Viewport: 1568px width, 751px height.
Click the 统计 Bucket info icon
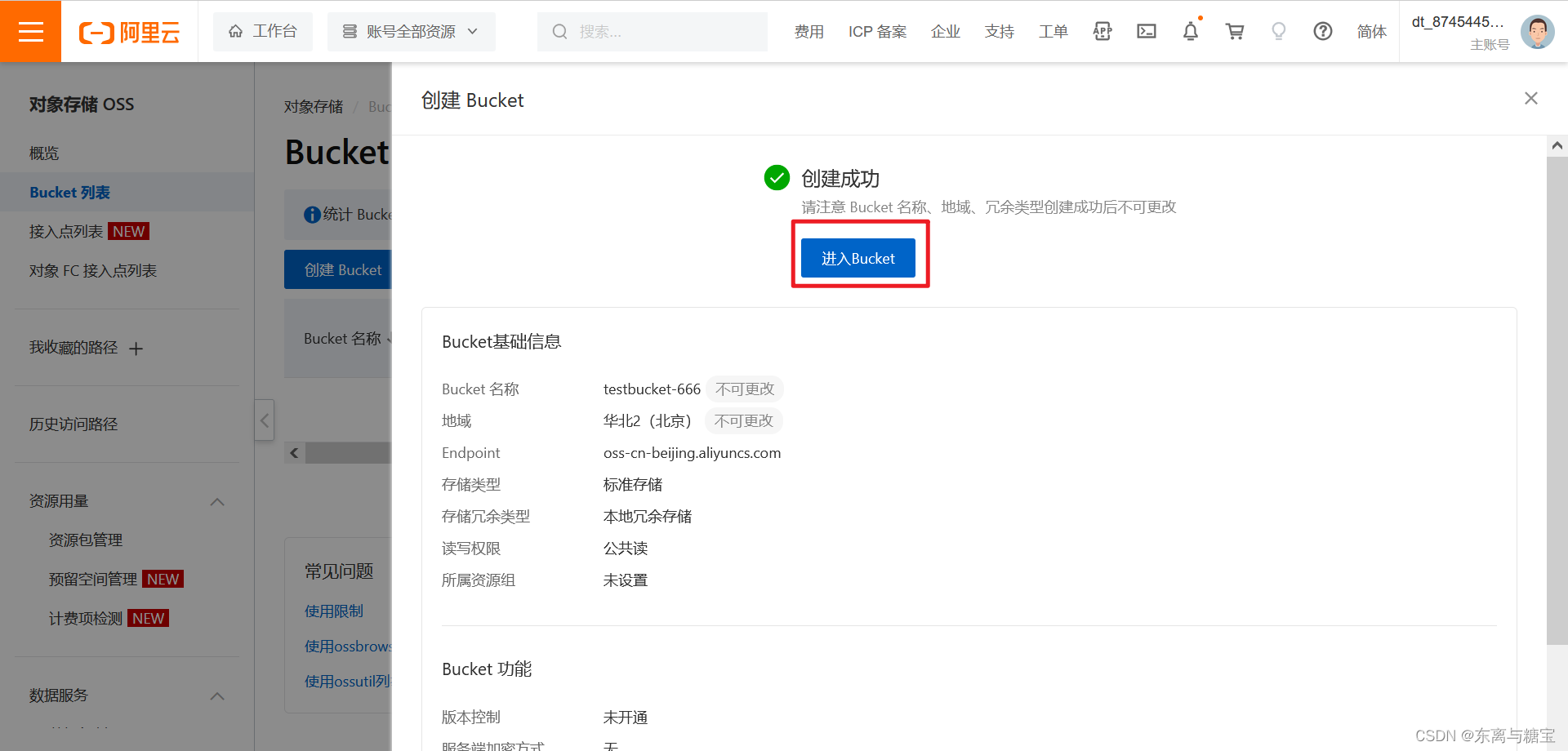click(x=312, y=215)
